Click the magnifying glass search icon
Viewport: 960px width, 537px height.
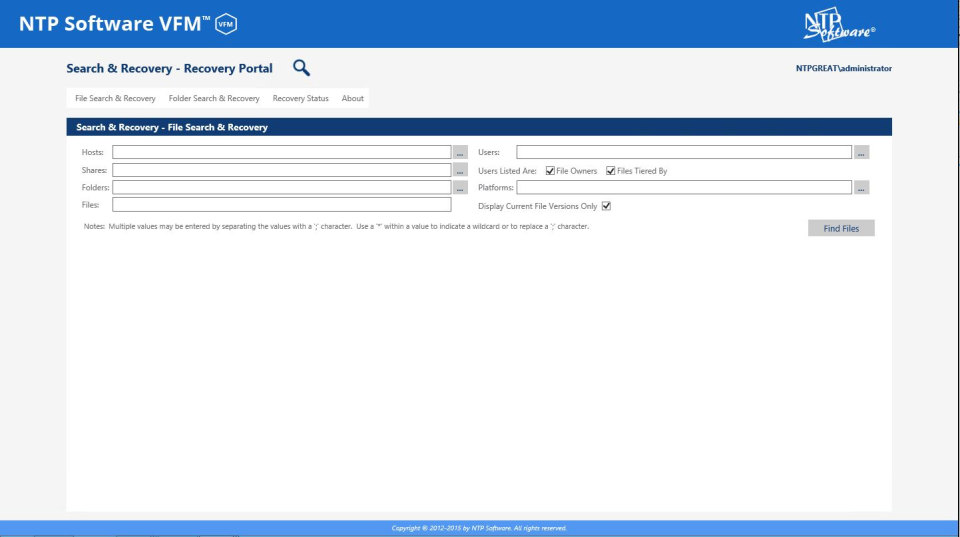pyautogui.click(x=301, y=68)
